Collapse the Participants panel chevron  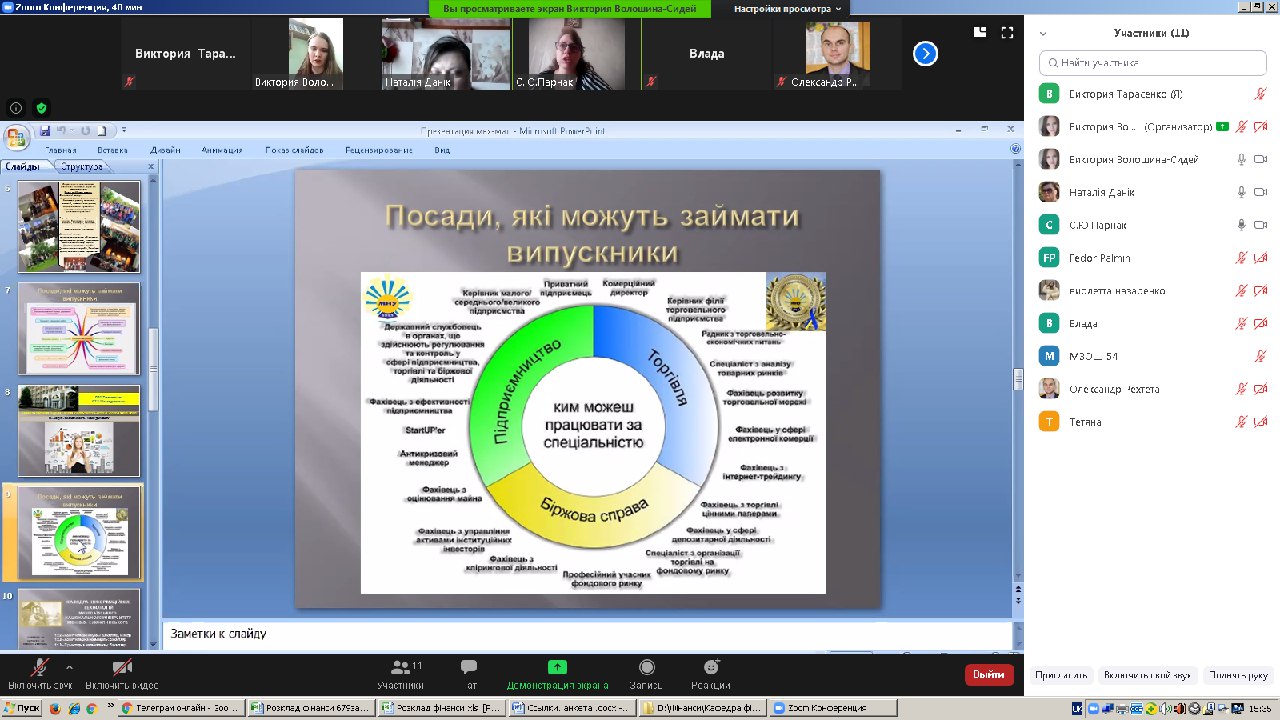coord(1043,33)
